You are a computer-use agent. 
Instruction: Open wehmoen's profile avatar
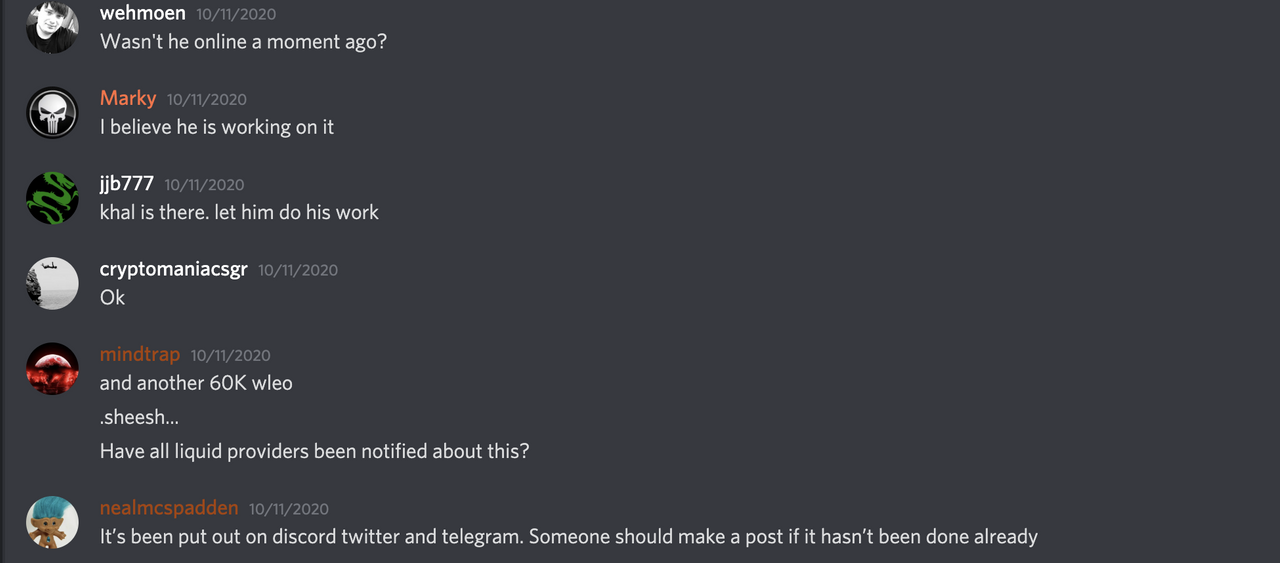point(52,28)
